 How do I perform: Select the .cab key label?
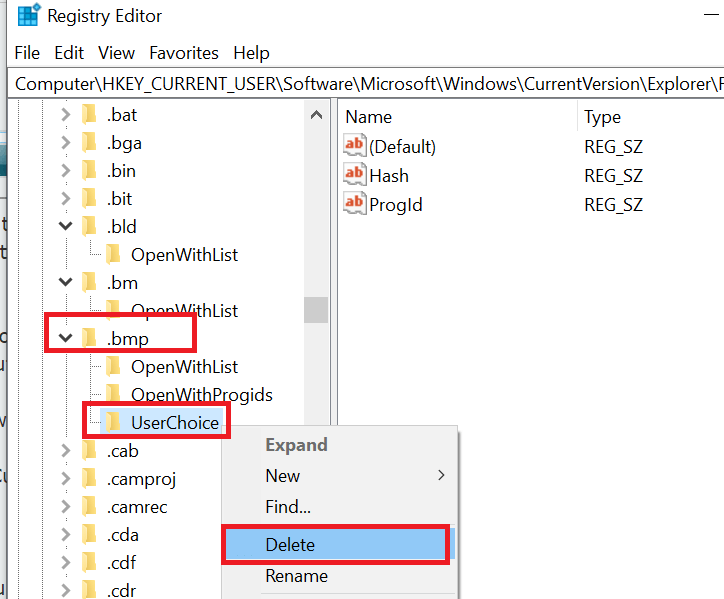122,451
